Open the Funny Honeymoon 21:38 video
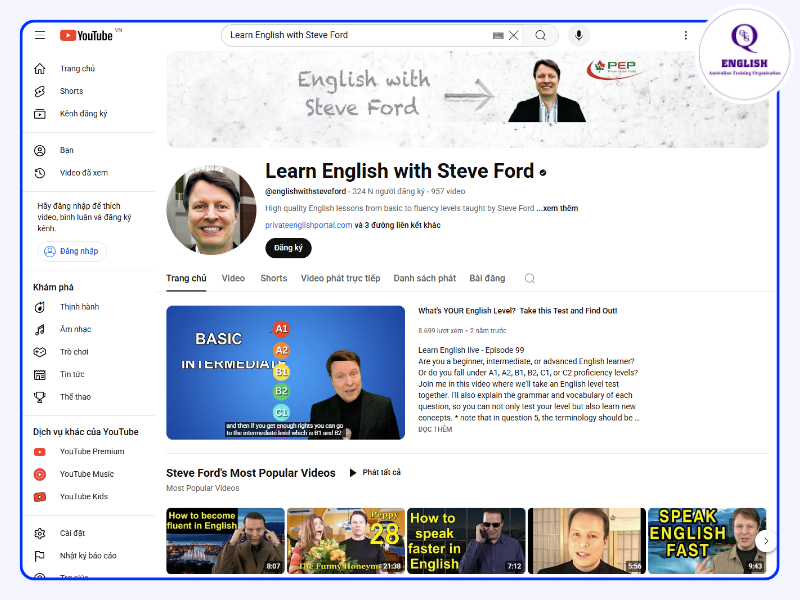Viewport: 800px width, 600px height. [346, 541]
